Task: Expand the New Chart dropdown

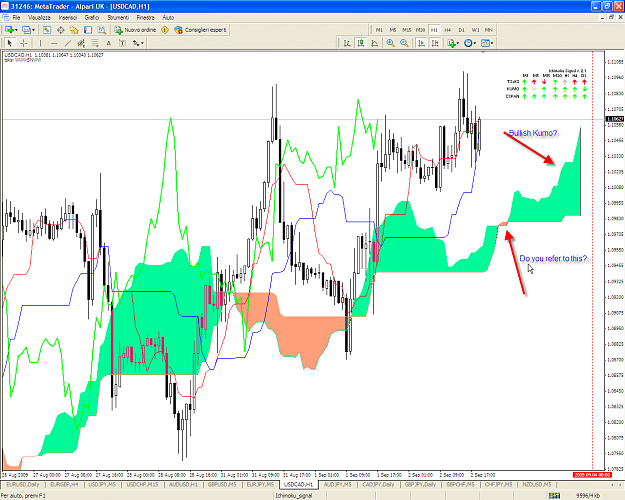Action: (x=16, y=30)
